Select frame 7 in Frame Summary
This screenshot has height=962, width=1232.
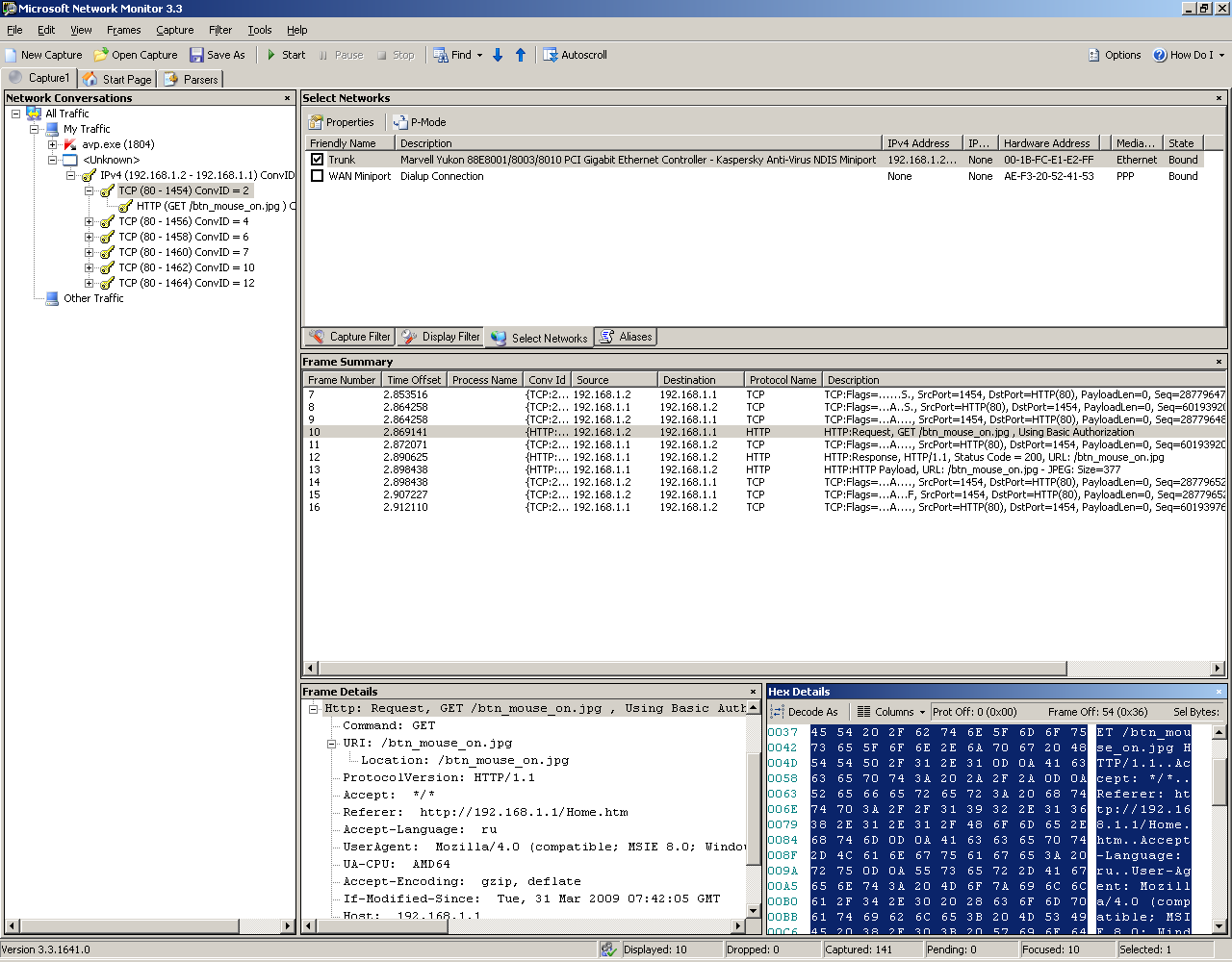764,394
